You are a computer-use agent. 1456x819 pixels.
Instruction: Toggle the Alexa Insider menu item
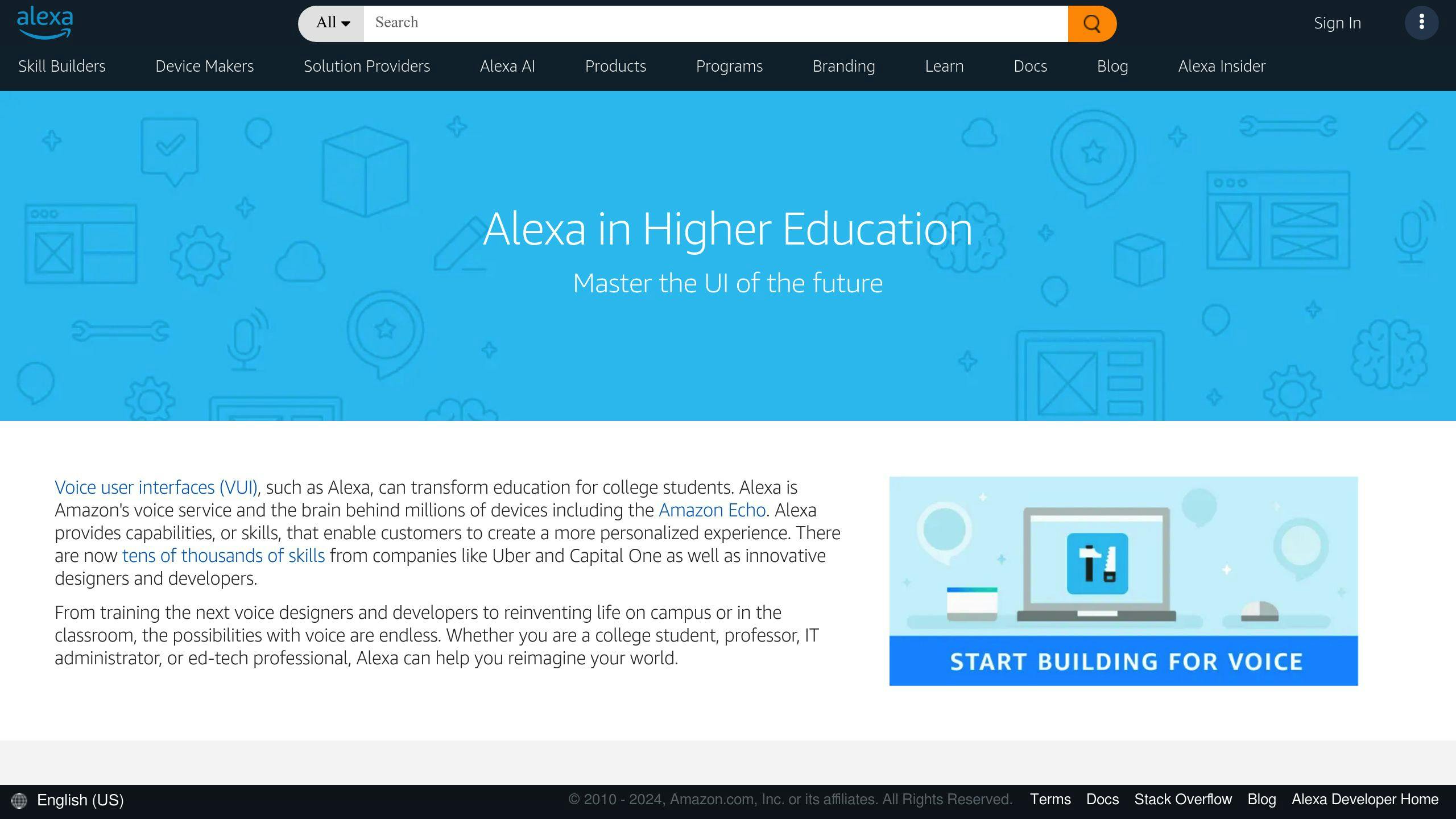pyautogui.click(x=1222, y=66)
